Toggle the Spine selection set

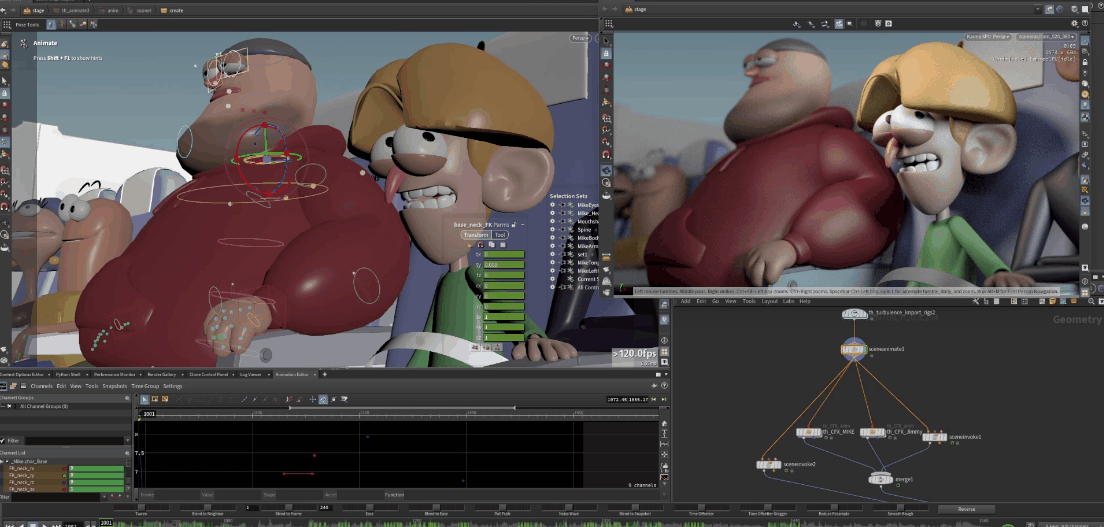point(552,229)
